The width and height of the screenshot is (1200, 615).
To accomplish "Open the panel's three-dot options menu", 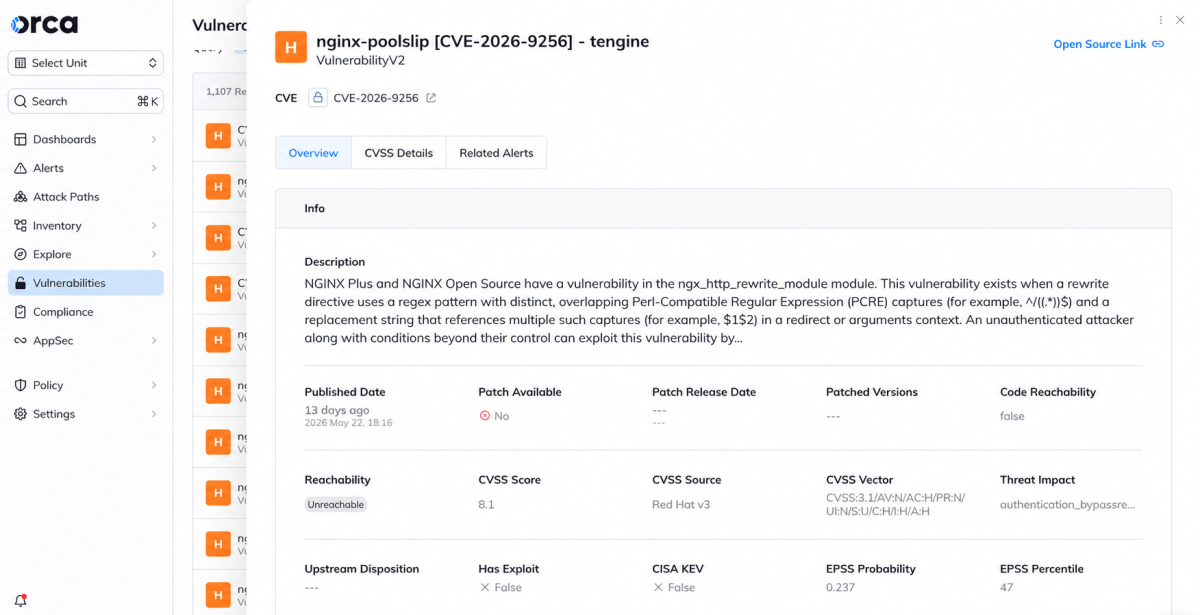I will [x=1161, y=20].
